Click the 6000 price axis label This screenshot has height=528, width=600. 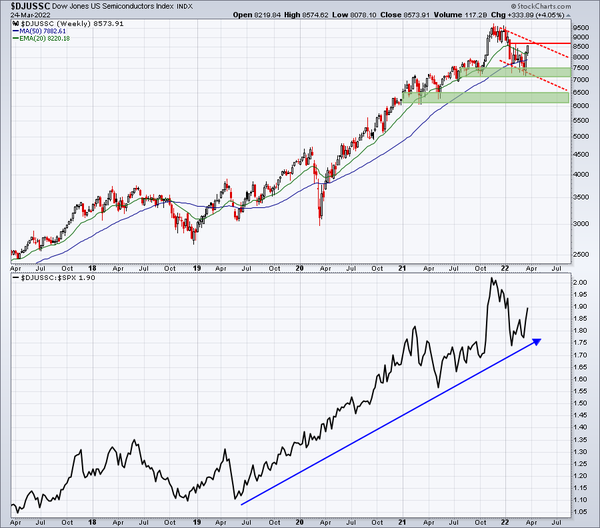(x=580, y=106)
